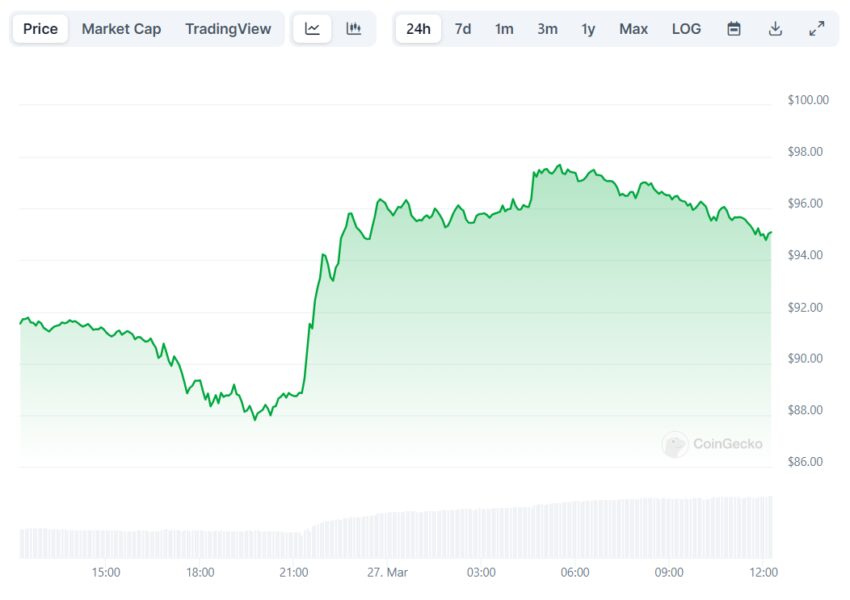Change range to 3m
850x600 pixels.
point(547,29)
